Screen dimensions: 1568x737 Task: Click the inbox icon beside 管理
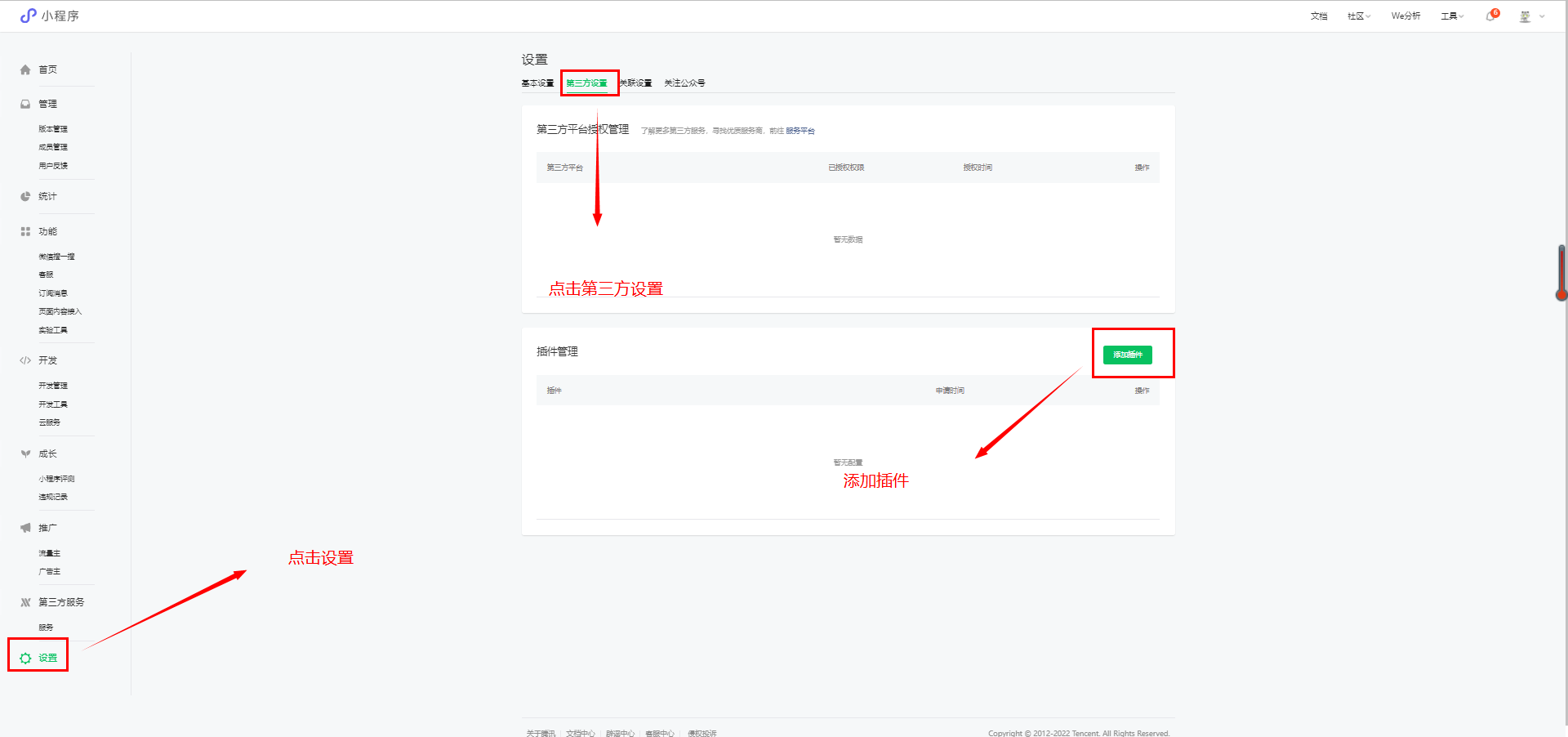pyautogui.click(x=25, y=104)
